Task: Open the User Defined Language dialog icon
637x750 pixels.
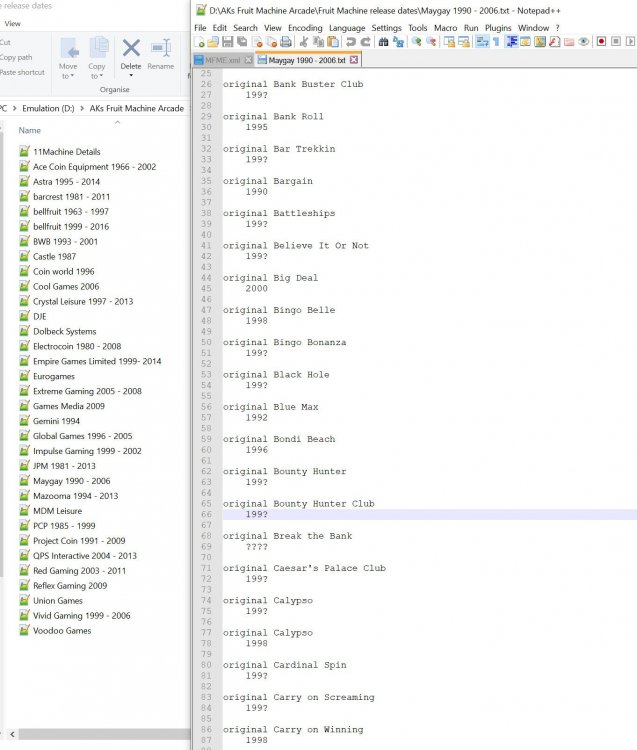Action: [525, 42]
